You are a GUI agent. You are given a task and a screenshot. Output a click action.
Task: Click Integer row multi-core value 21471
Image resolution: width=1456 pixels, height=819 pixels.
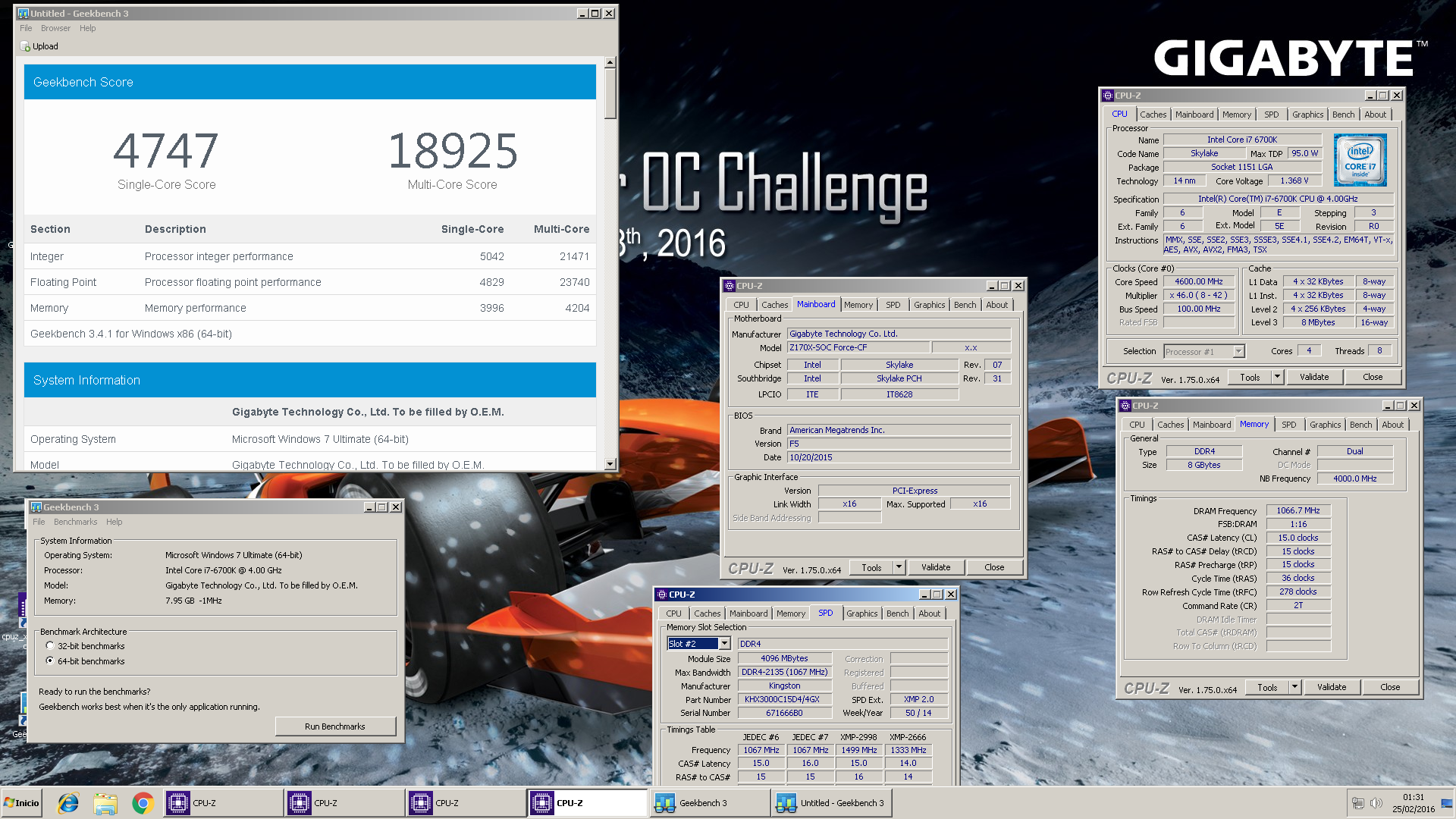click(574, 256)
